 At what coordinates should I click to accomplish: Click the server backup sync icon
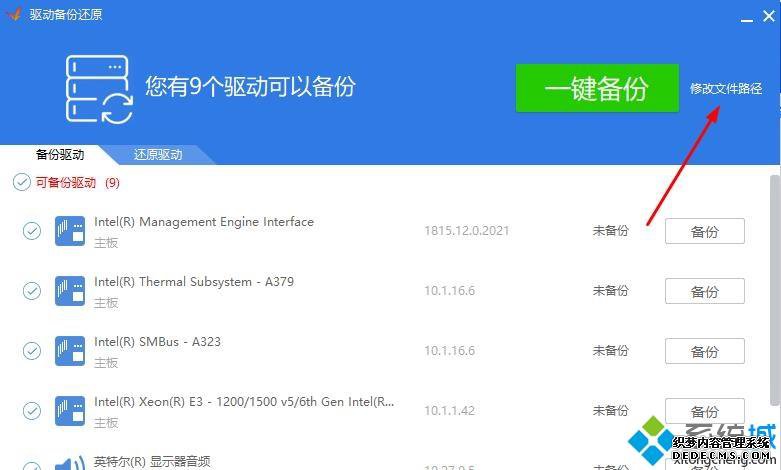tap(99, 89)
